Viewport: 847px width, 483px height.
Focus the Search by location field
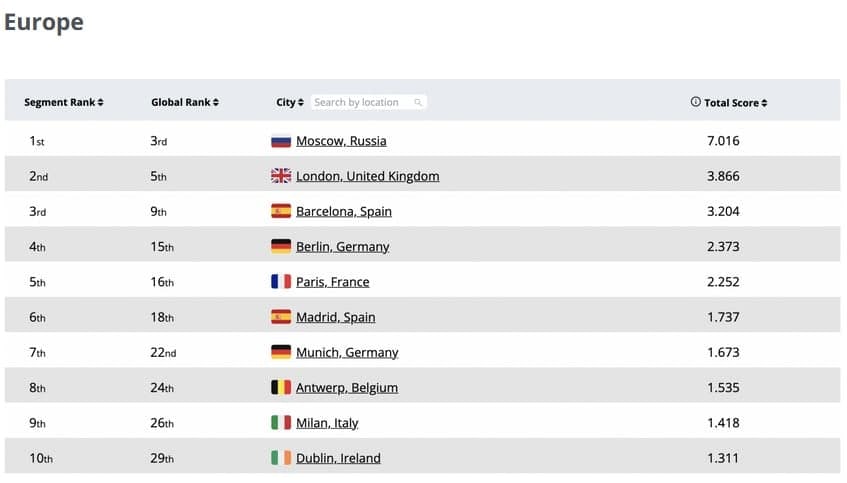[x=360, y=102]
